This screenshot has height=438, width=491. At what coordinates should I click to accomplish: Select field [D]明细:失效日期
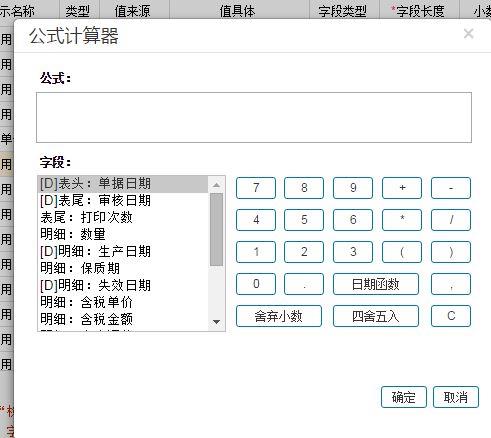pyautogui.click(x=123, y=286)
